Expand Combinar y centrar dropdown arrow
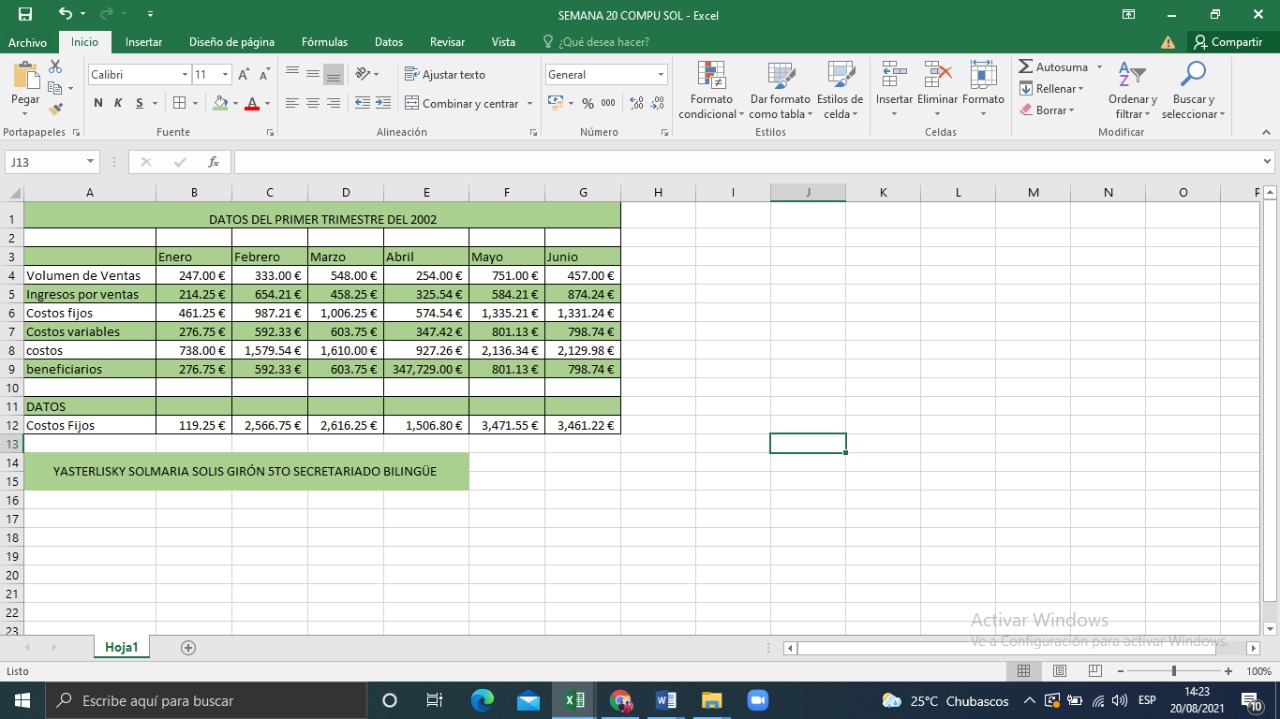 pos(530,103)
